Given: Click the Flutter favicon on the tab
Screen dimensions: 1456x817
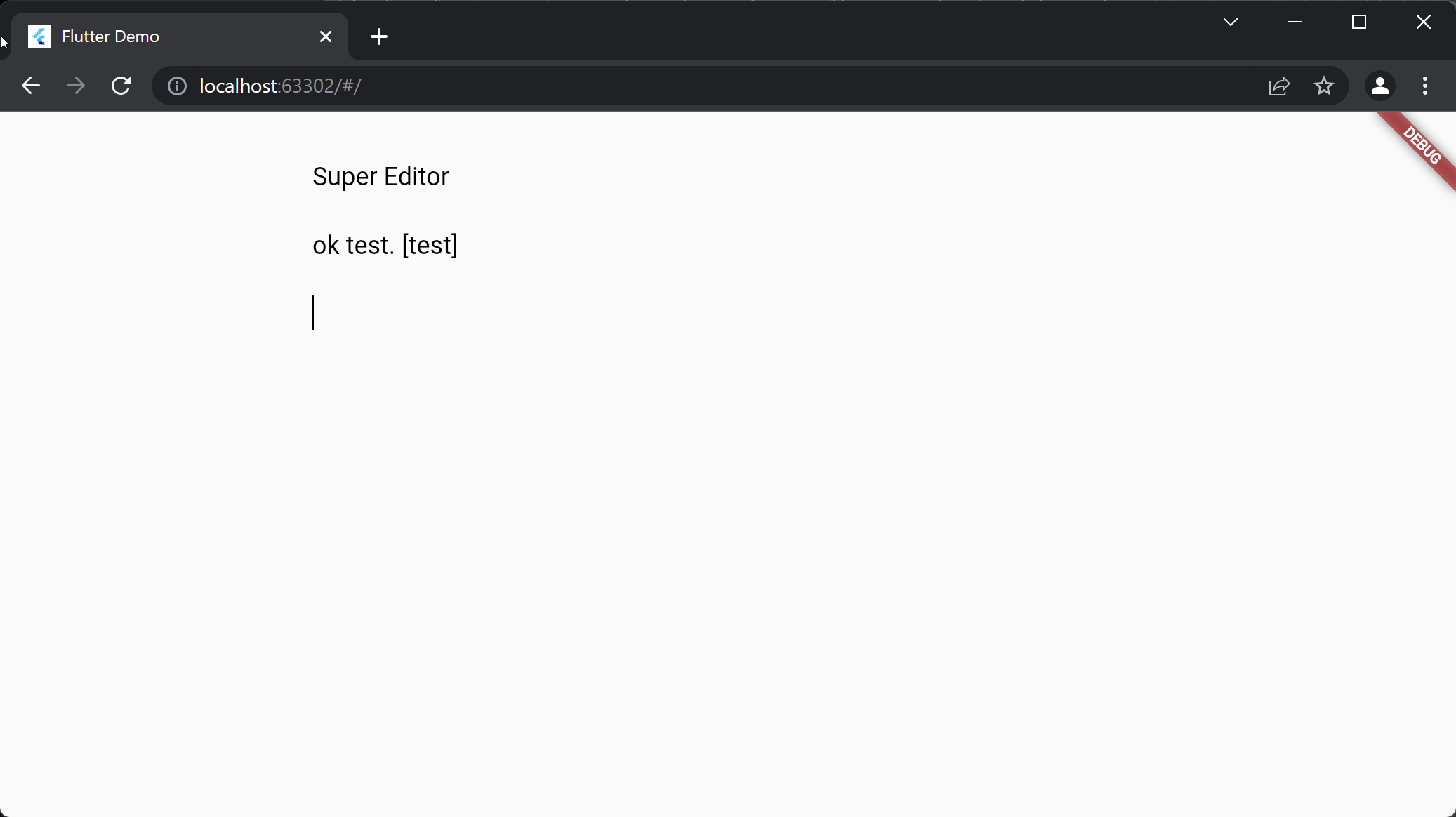Looking at the screenshot, I should pos(39,36).
